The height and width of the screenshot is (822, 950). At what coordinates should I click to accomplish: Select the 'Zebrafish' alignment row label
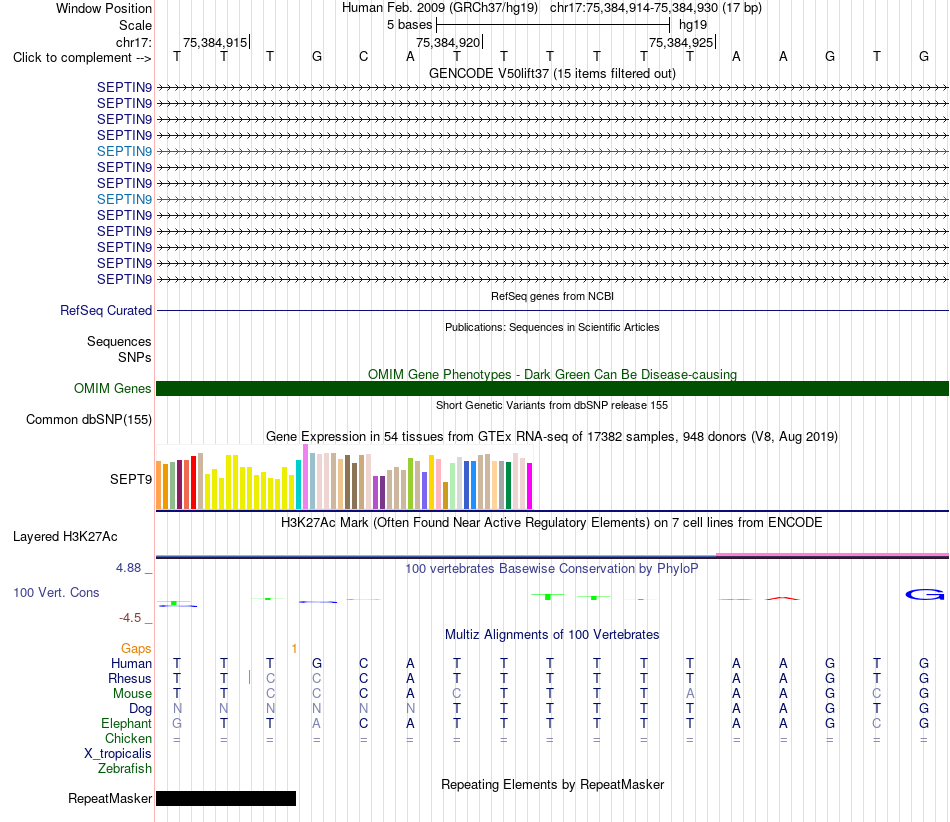(x=125, y=769)
